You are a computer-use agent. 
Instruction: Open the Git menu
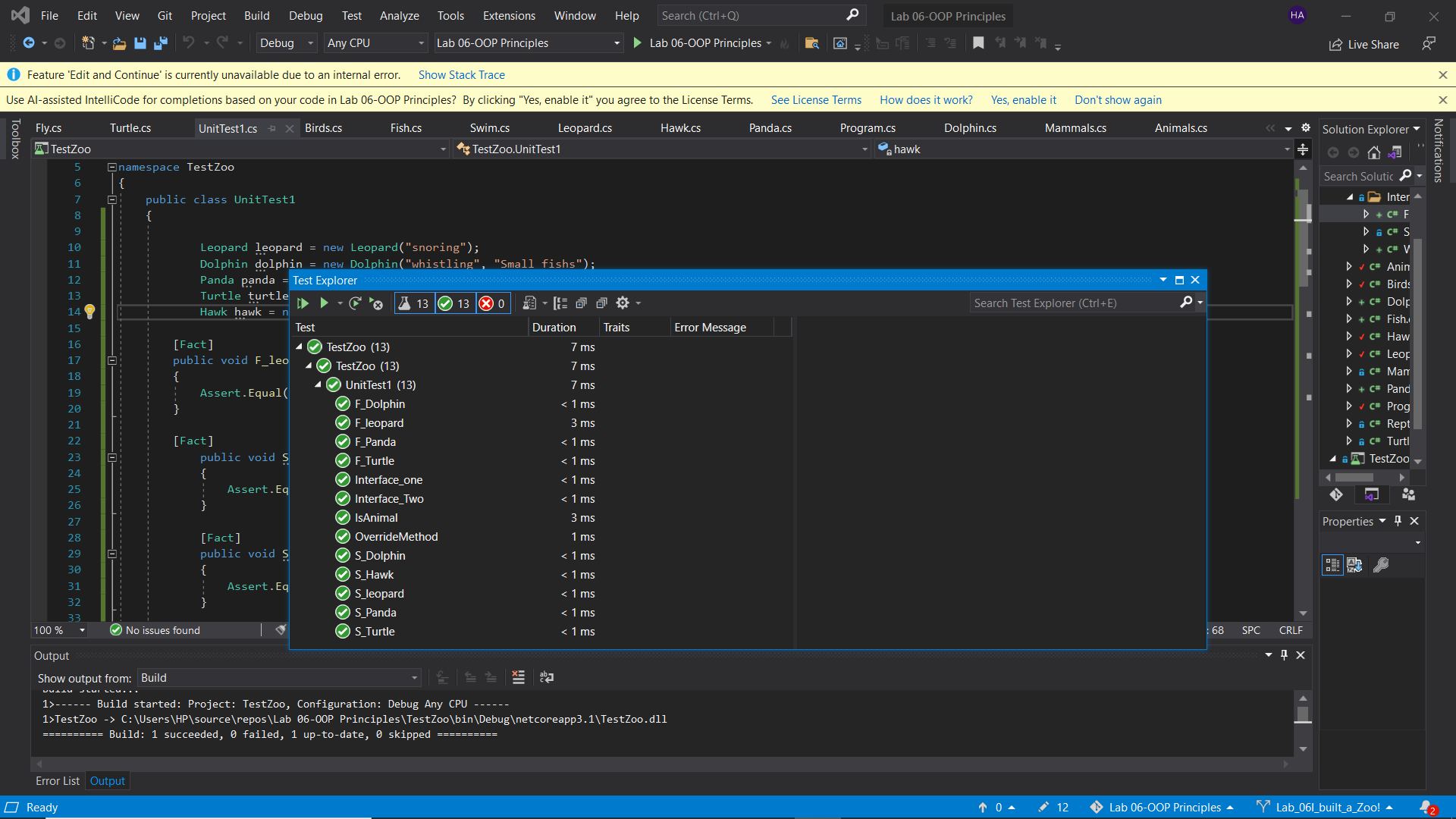pyautogui.click(x=165, y=15)
